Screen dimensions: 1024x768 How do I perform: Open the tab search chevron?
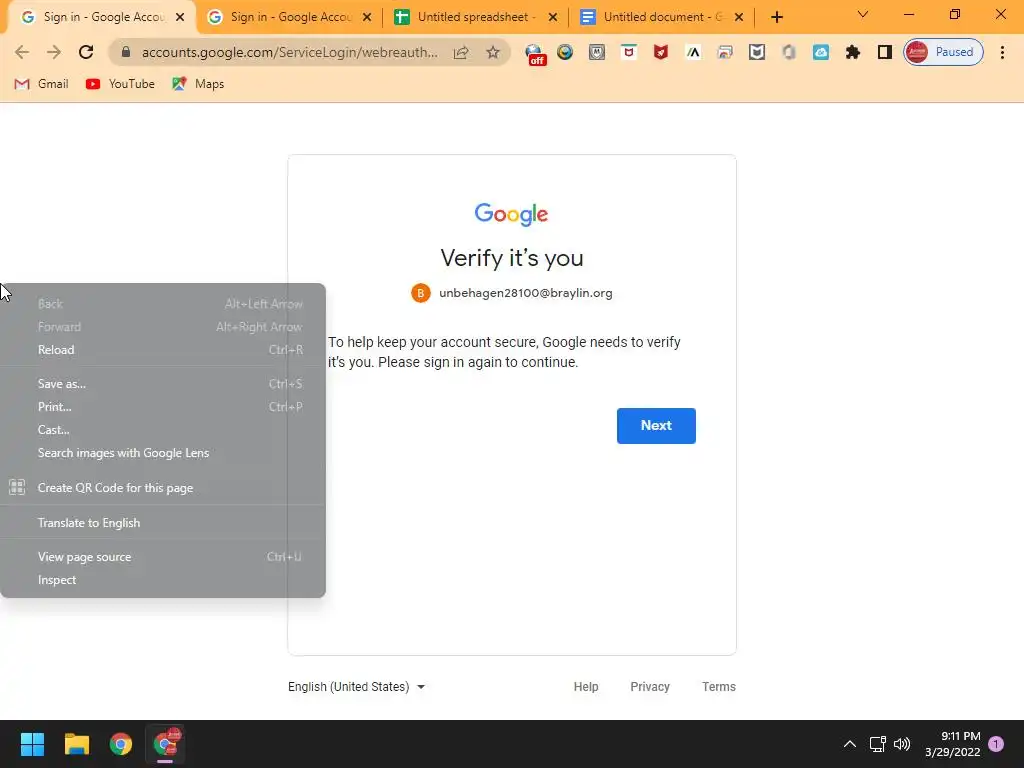(x=863, y=14)
